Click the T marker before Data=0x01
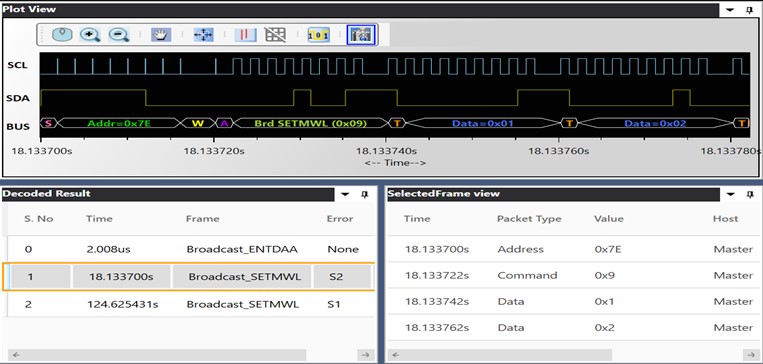This screenshot has height=364, width=763. 397,123
